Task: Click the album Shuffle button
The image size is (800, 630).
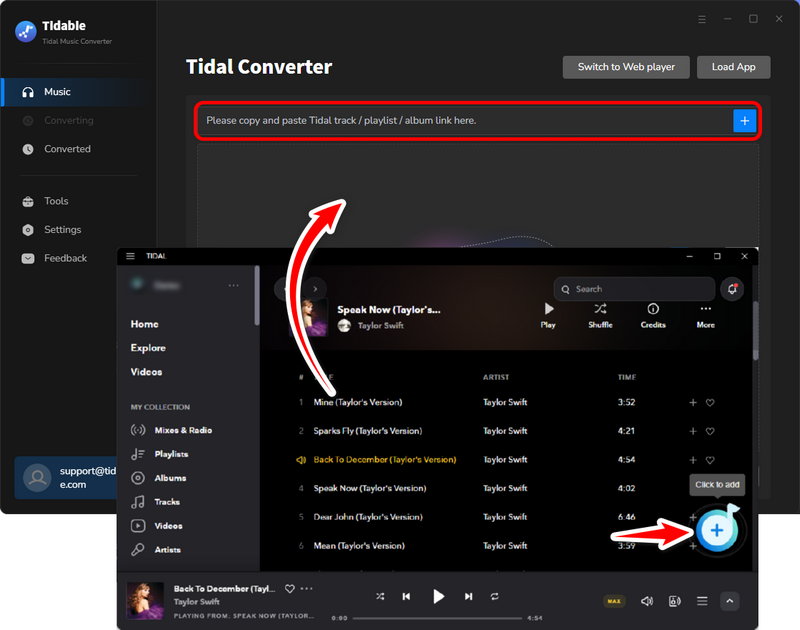Action: pos(600,315)
